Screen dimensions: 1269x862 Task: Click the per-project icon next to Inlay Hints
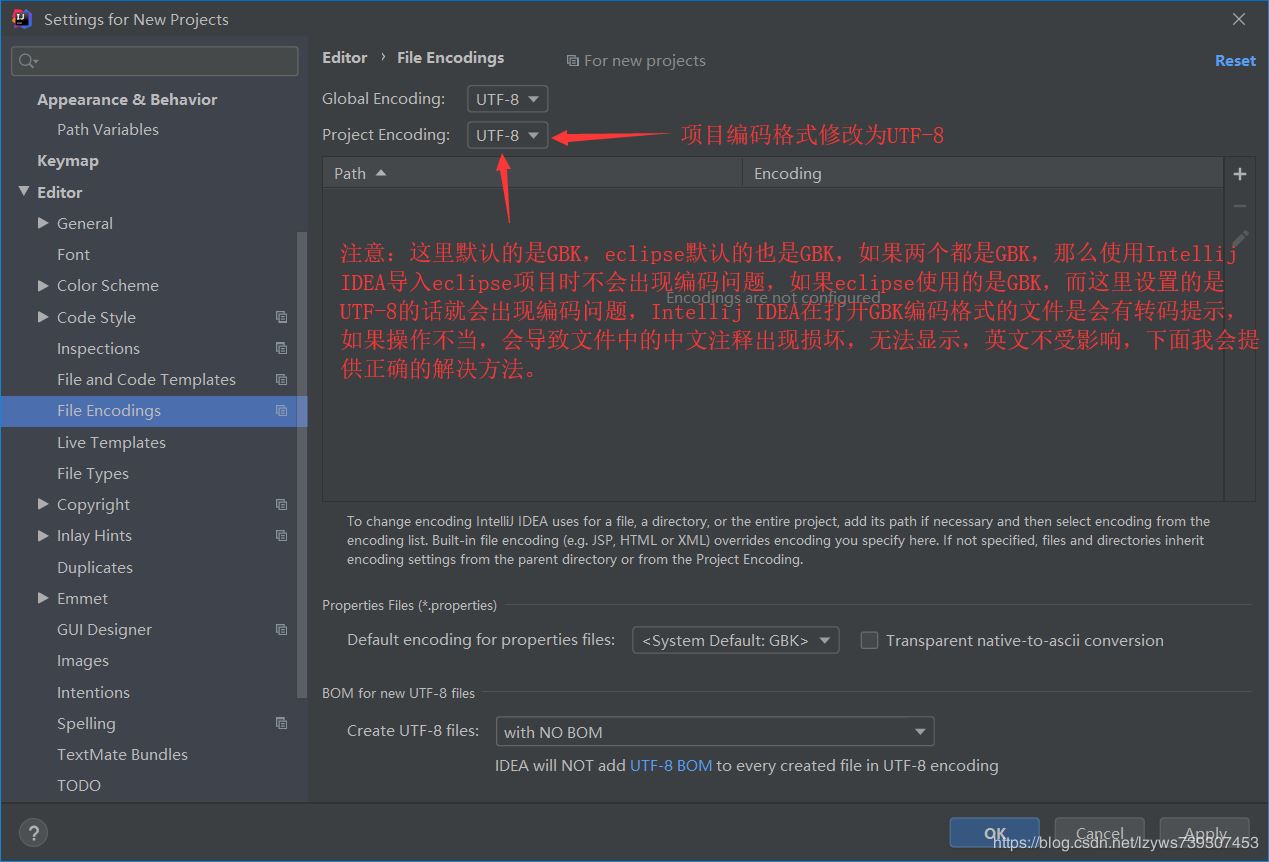click(281, 535)
